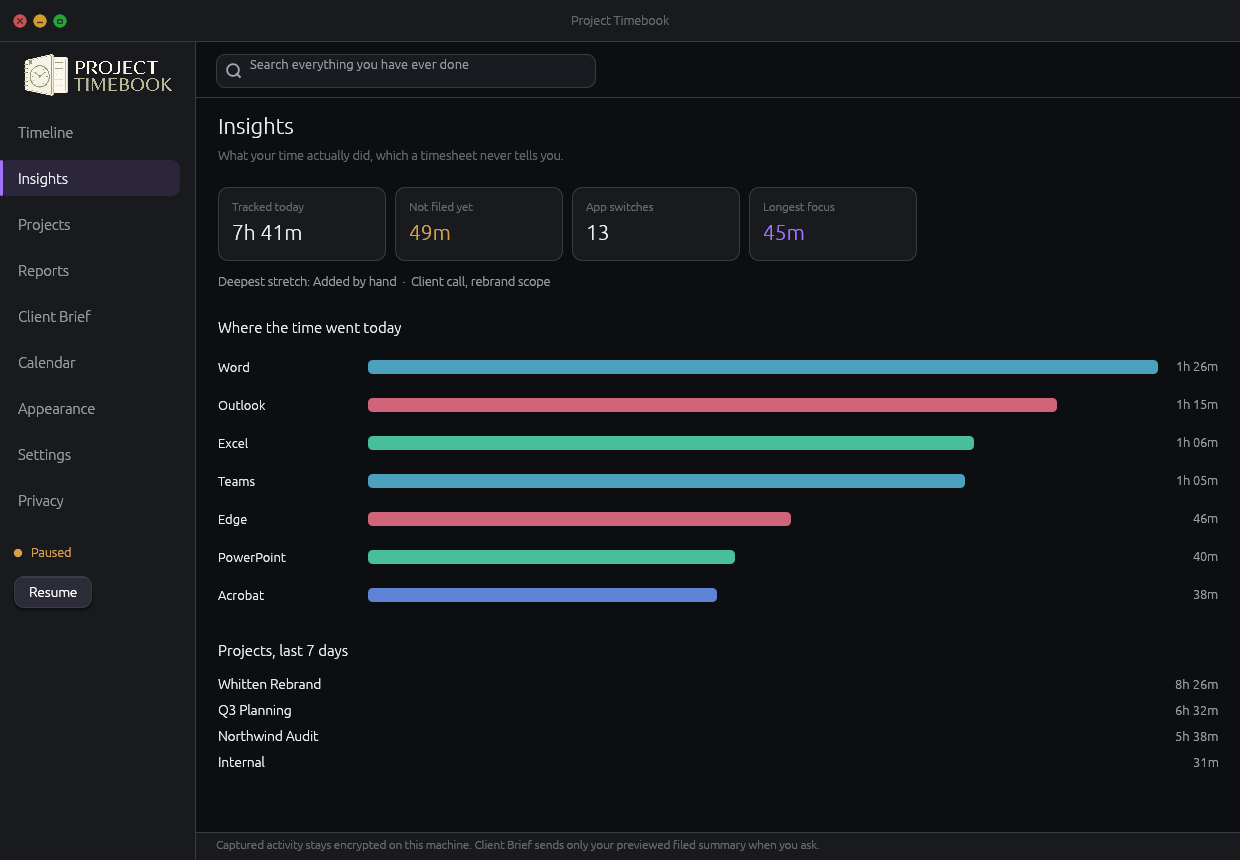Click the Edge usage bar
Image resolution: width=1240 pixels, height=860 pixels.
tap(579, 519)
